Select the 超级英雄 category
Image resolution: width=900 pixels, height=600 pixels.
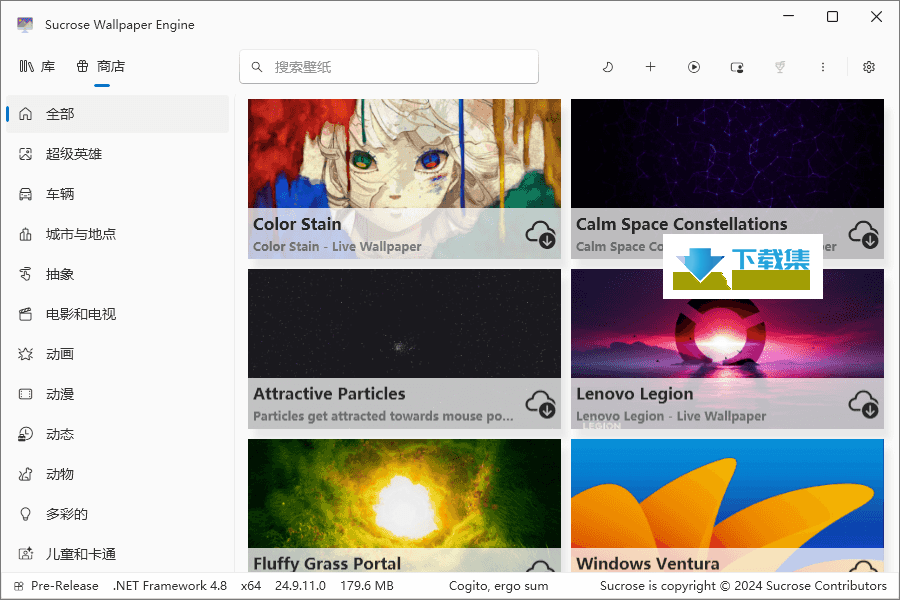coord(117,154)
